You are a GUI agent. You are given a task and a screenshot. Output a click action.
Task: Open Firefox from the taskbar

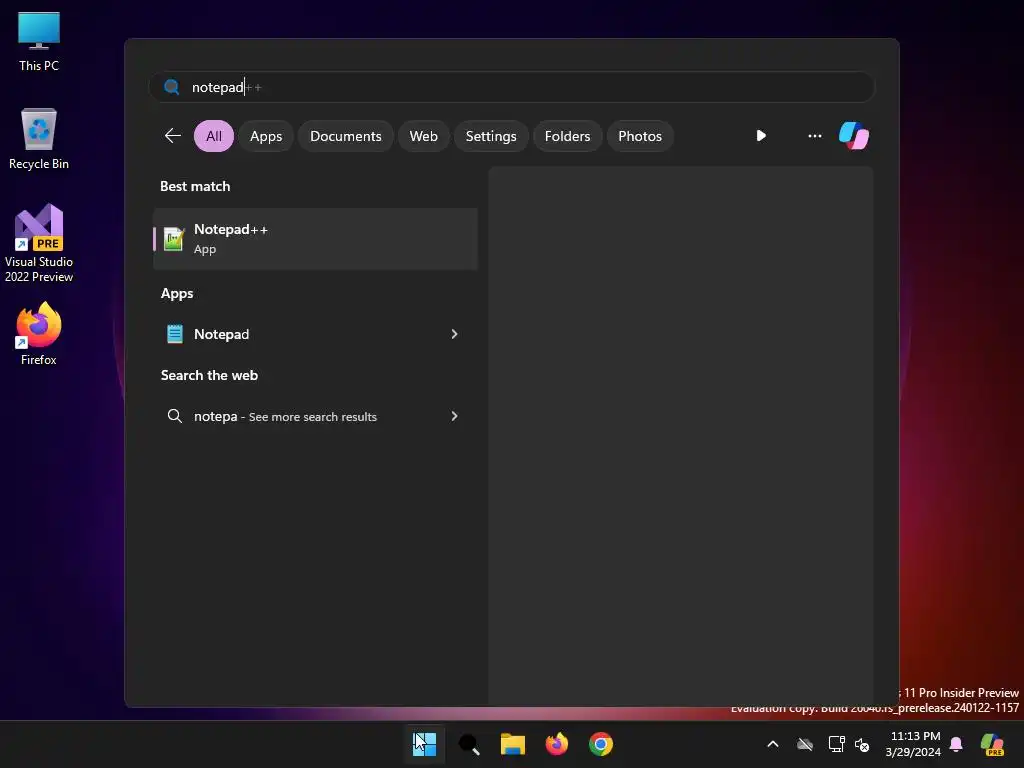tap(557, 744)
